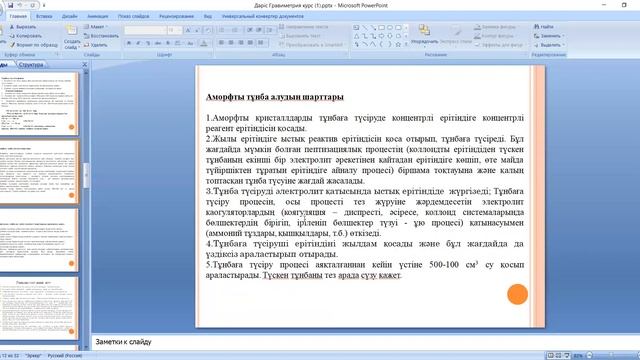Switch to the Структура outline pane tab
The width and height of the screenshot is (640, 360).
(31, 64)
